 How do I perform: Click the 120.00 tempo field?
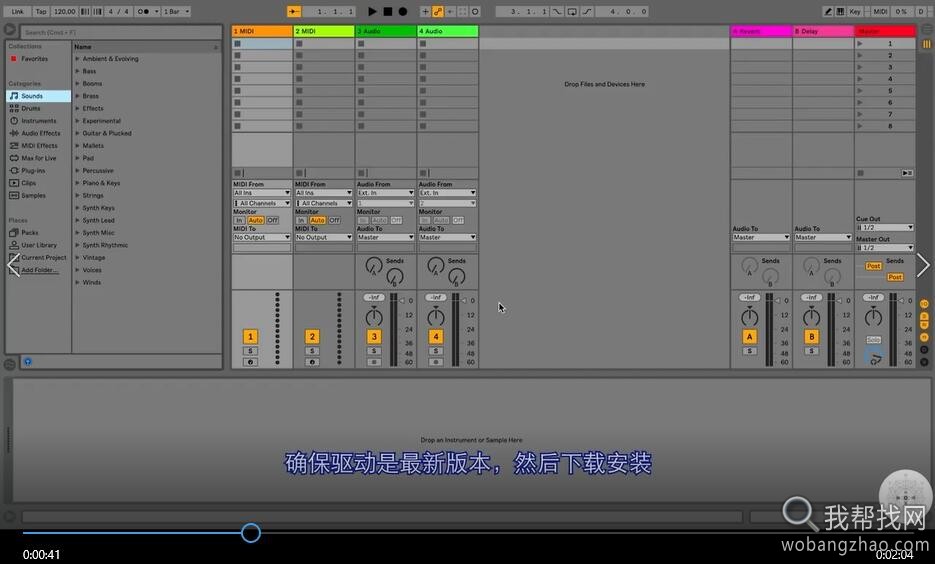click(64, 11)
